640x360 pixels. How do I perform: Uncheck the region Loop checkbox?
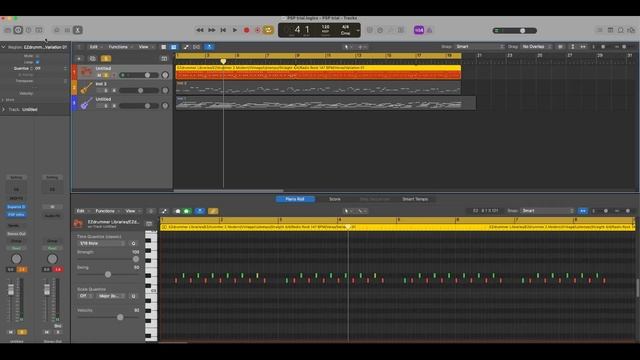click(37, 62)
